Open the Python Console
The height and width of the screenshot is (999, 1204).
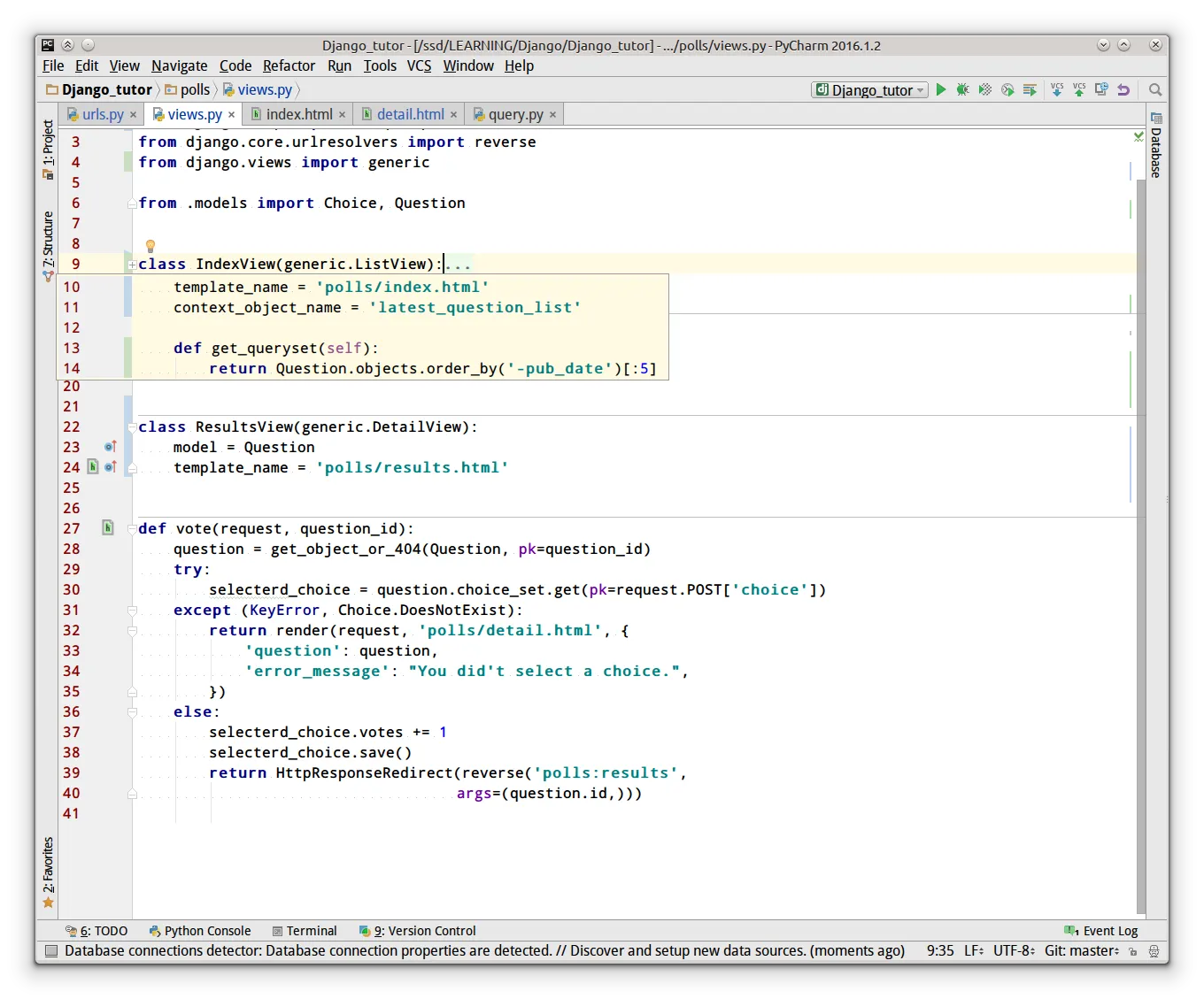coord(200,931)
